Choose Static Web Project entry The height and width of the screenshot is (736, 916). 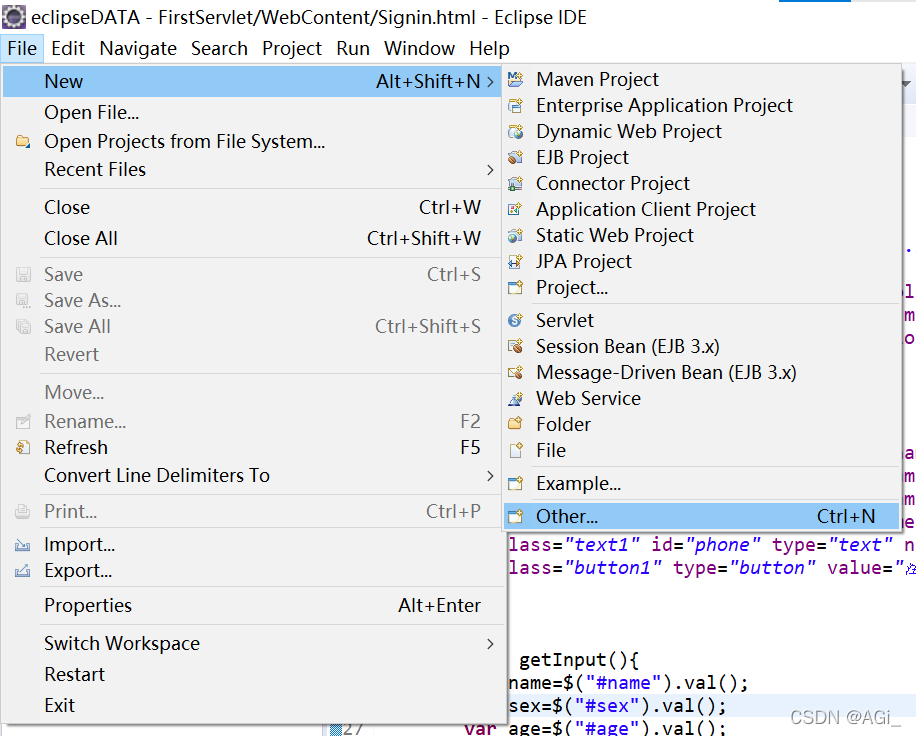[701, 235]
